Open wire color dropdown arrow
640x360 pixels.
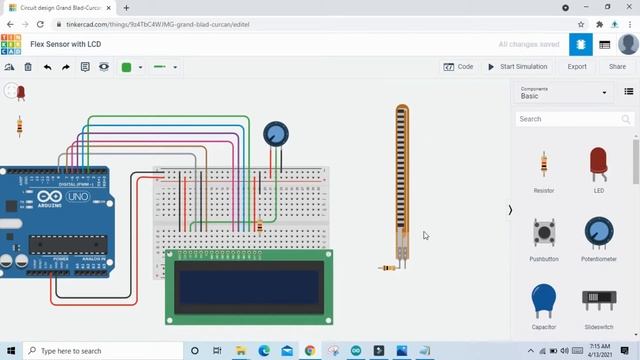click(140, 67)
